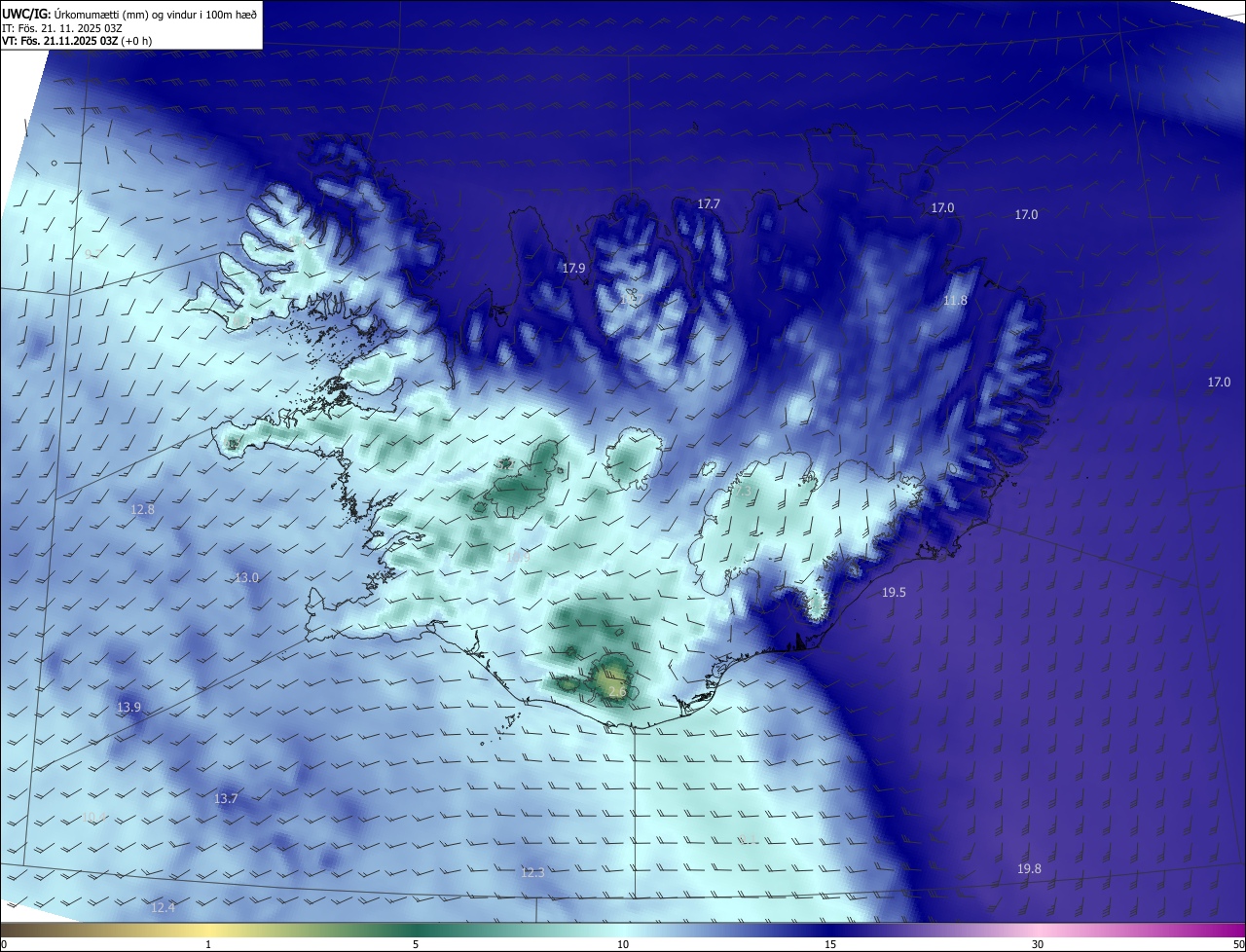Click the 11.8 value label

[956, 301]
